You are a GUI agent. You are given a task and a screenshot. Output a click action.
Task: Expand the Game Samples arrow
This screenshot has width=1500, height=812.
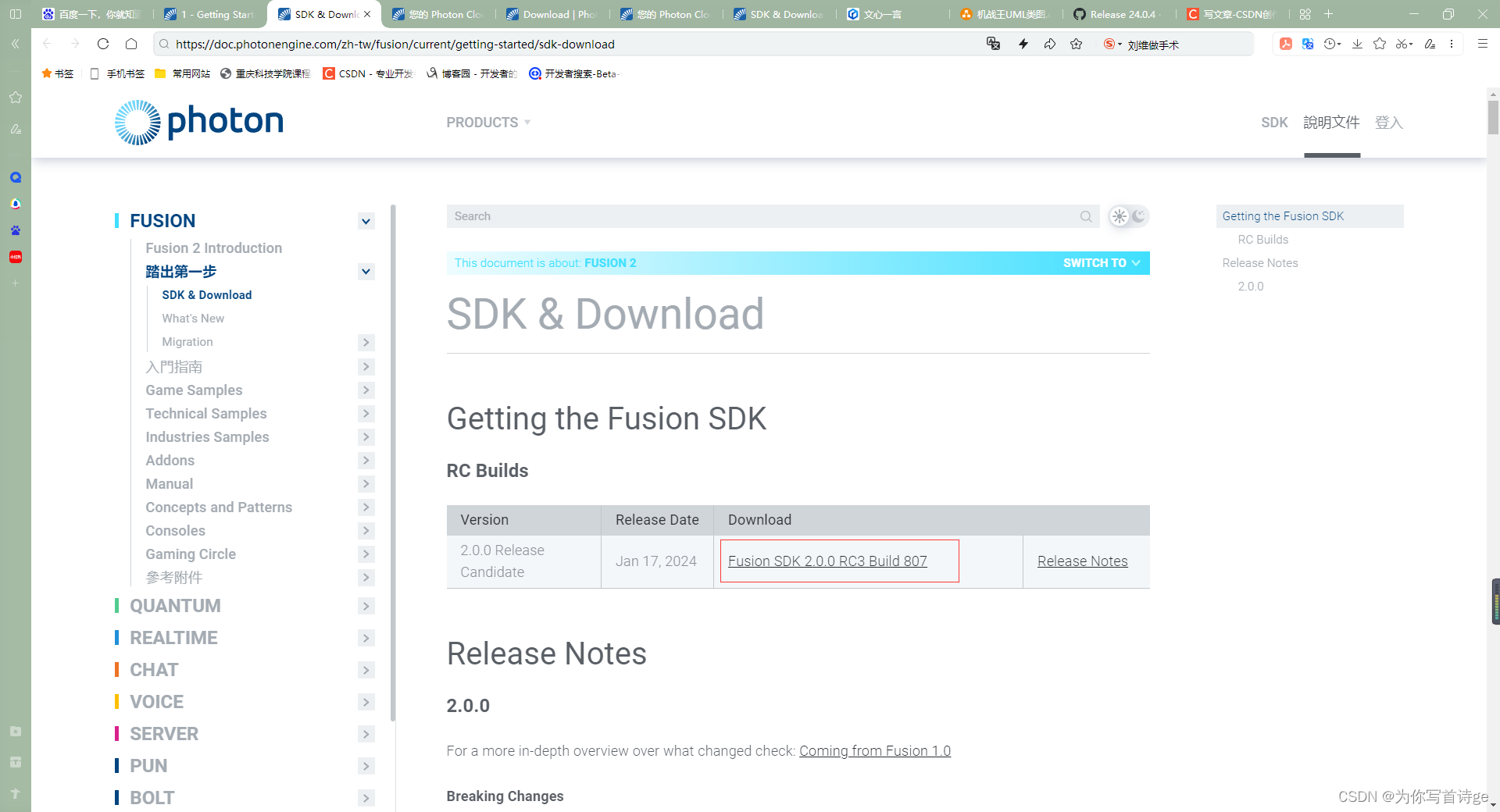[366, 390]
